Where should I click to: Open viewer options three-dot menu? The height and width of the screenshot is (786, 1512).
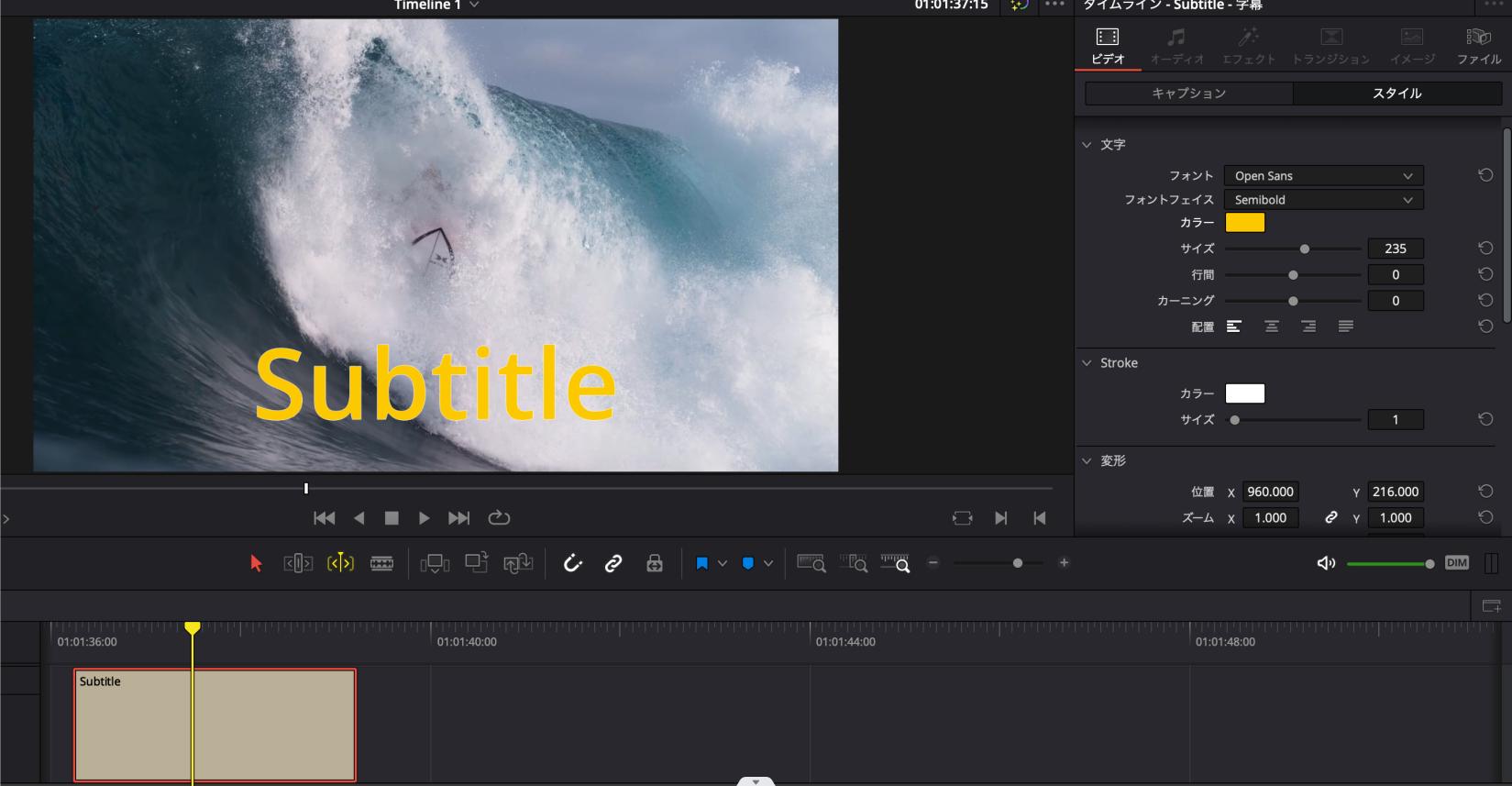tap(1054, 5)
